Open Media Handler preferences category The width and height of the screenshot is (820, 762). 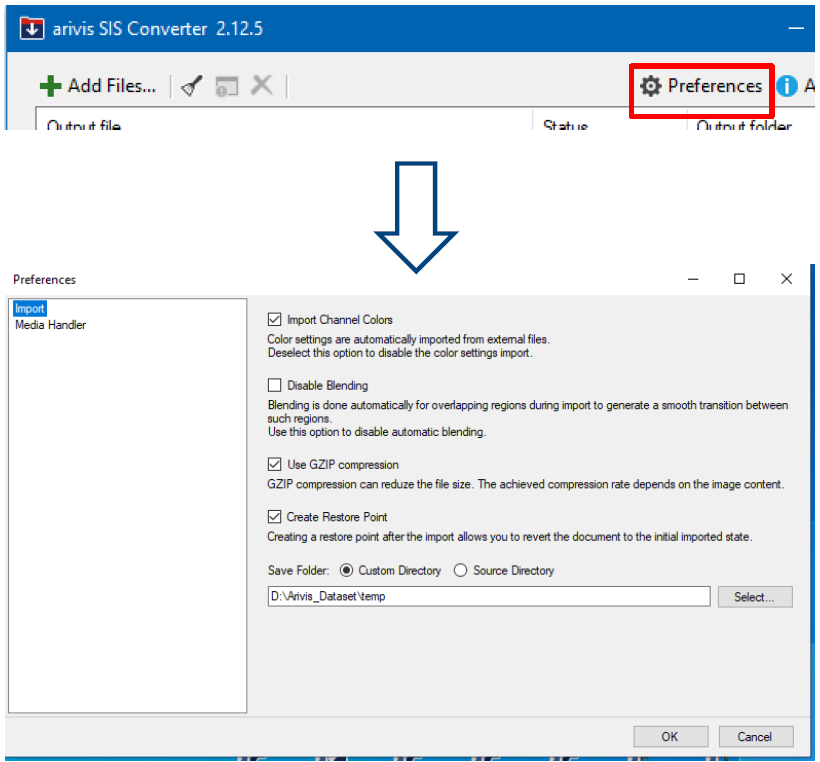[50, 325]
